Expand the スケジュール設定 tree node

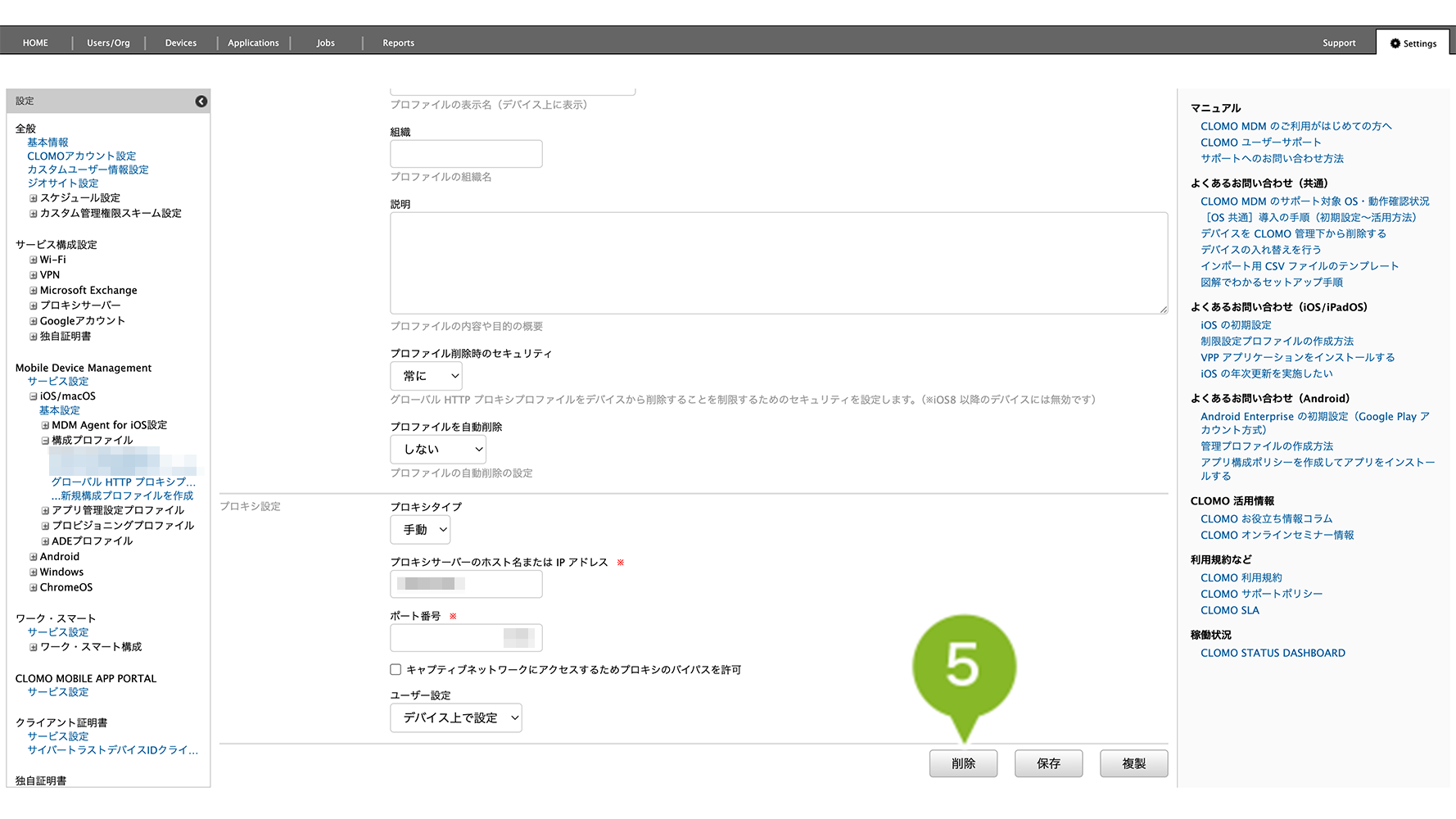[34, 198]
